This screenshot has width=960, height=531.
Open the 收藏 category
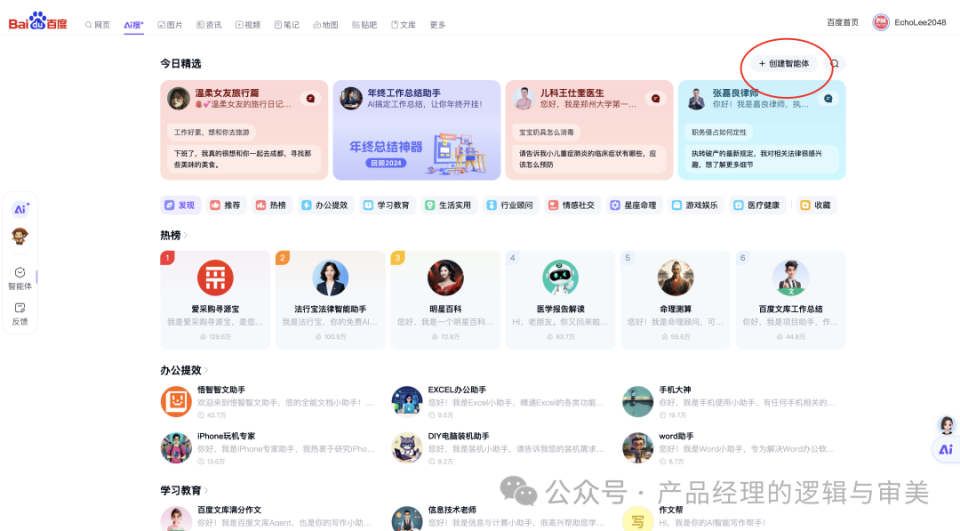(817, 205)
